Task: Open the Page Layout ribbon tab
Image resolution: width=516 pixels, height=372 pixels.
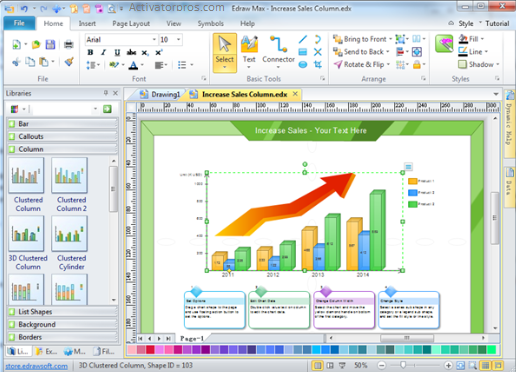Action: pyautogui.click(x=131, y=24)
